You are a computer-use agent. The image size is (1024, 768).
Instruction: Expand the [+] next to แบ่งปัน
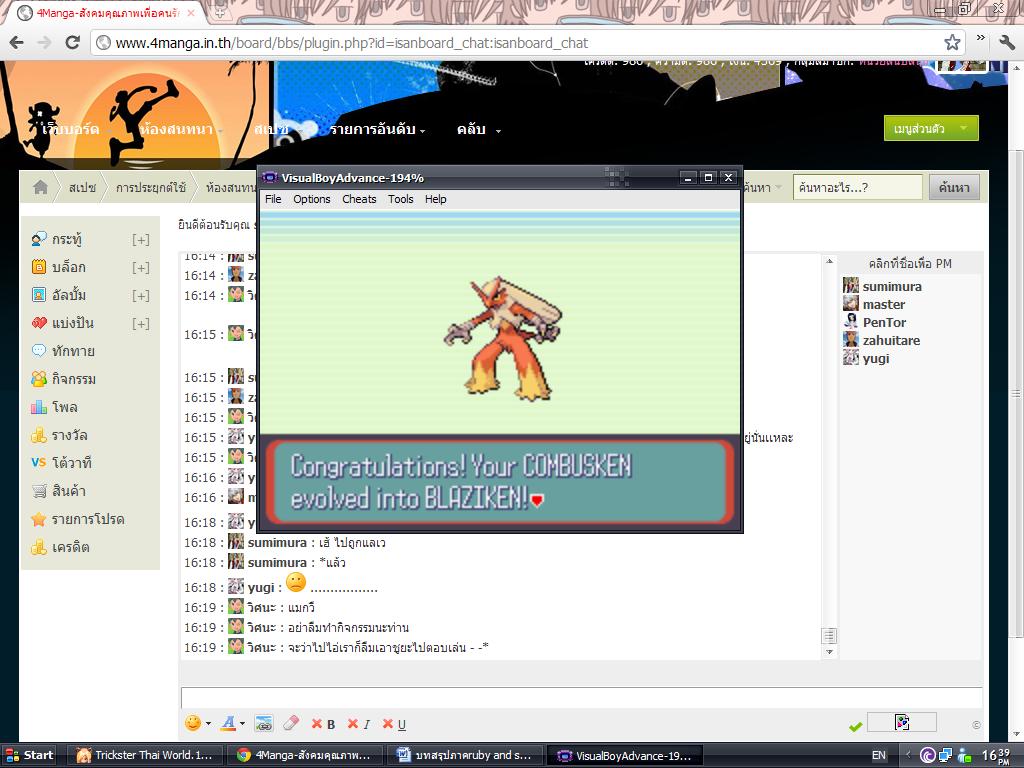tap(140, 324)
